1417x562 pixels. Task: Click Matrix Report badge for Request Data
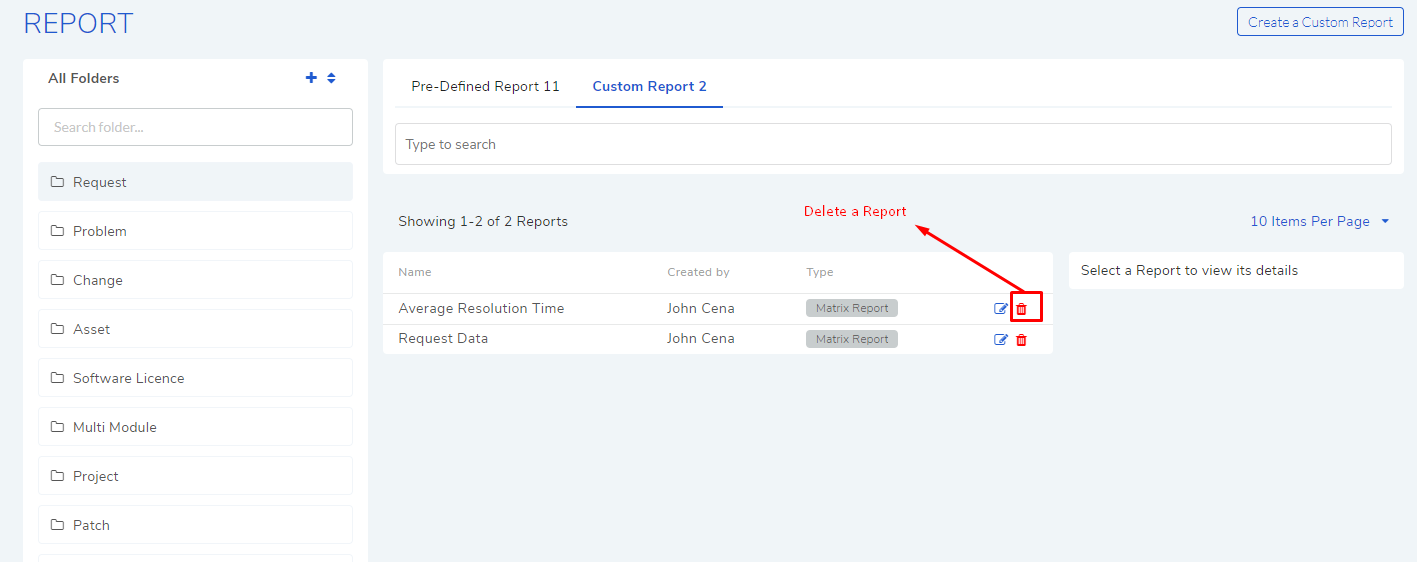[x=852, y=339]
